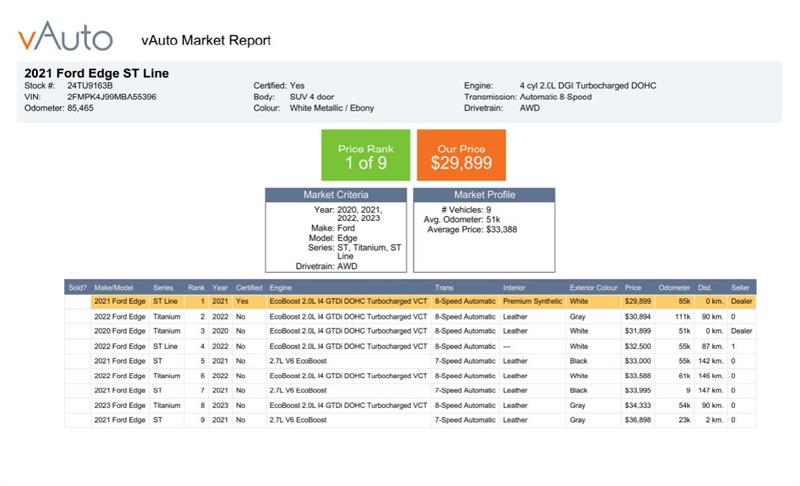Click the $30,894 price cell

pyautogui.click(x=638, y=317)
